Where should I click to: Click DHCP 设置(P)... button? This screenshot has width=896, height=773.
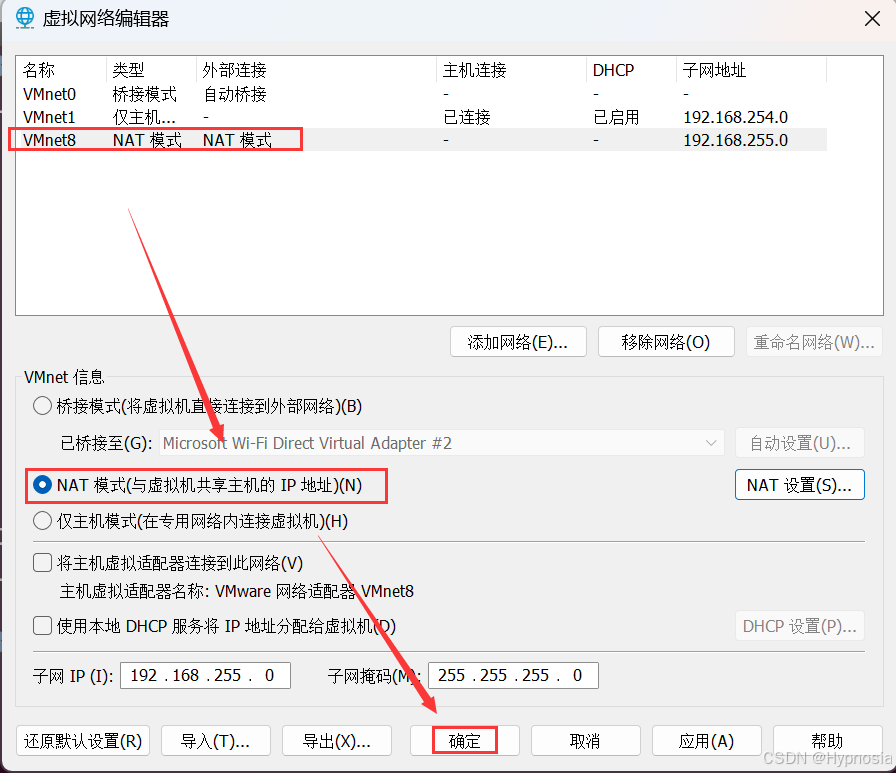800,626
